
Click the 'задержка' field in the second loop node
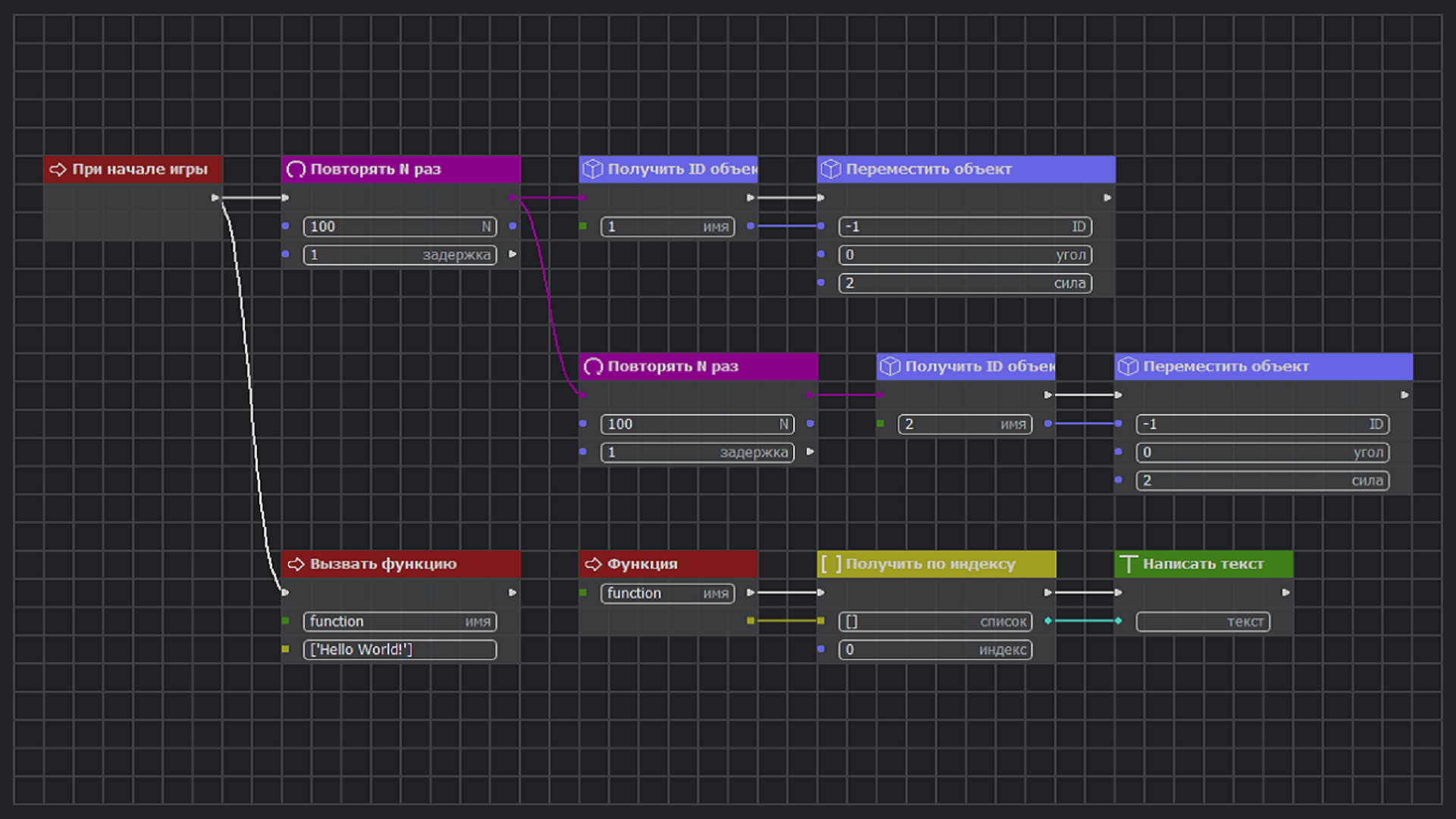(x=698, y=453)
